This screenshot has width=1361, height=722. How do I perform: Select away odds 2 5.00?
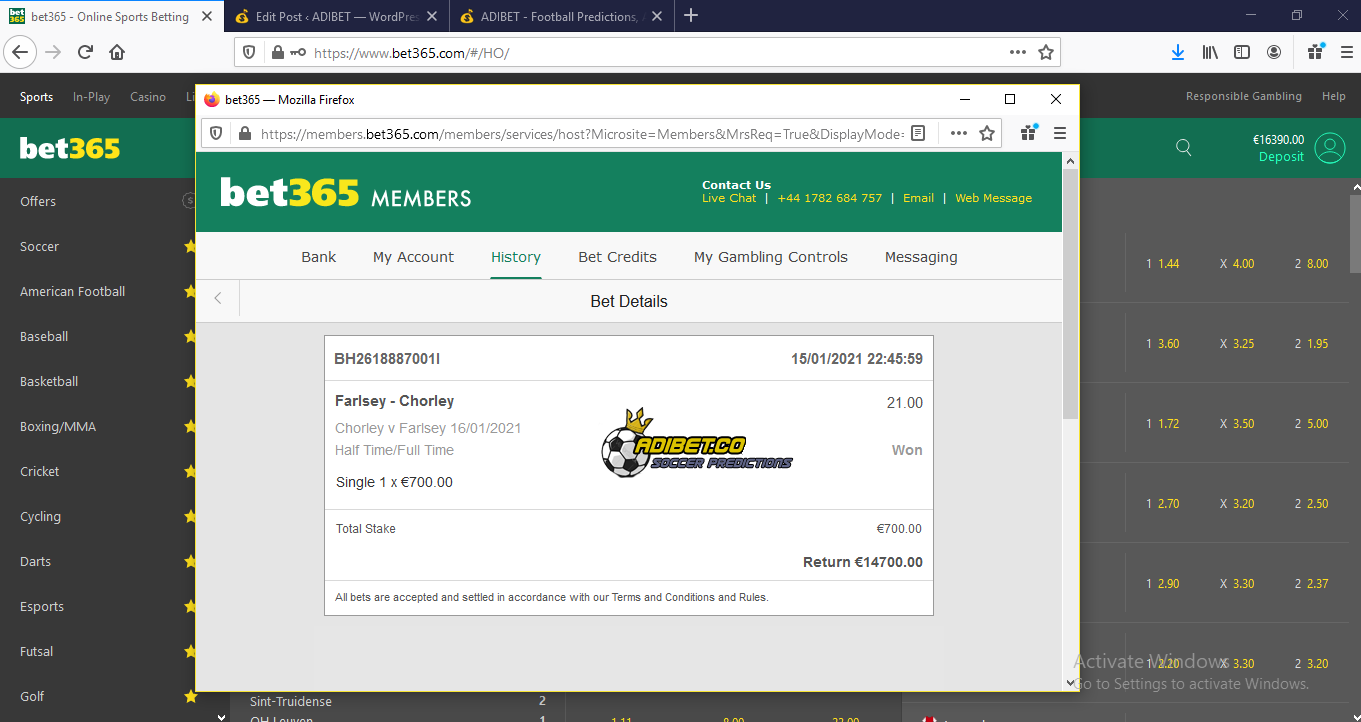1311,424
